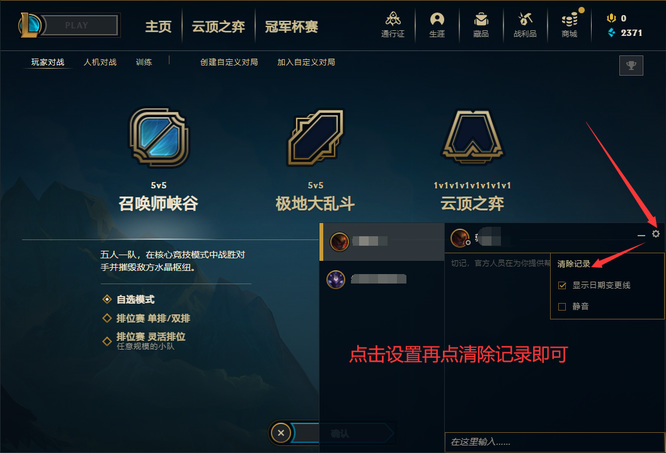Open the 商城 store icon

pos(570,25)
